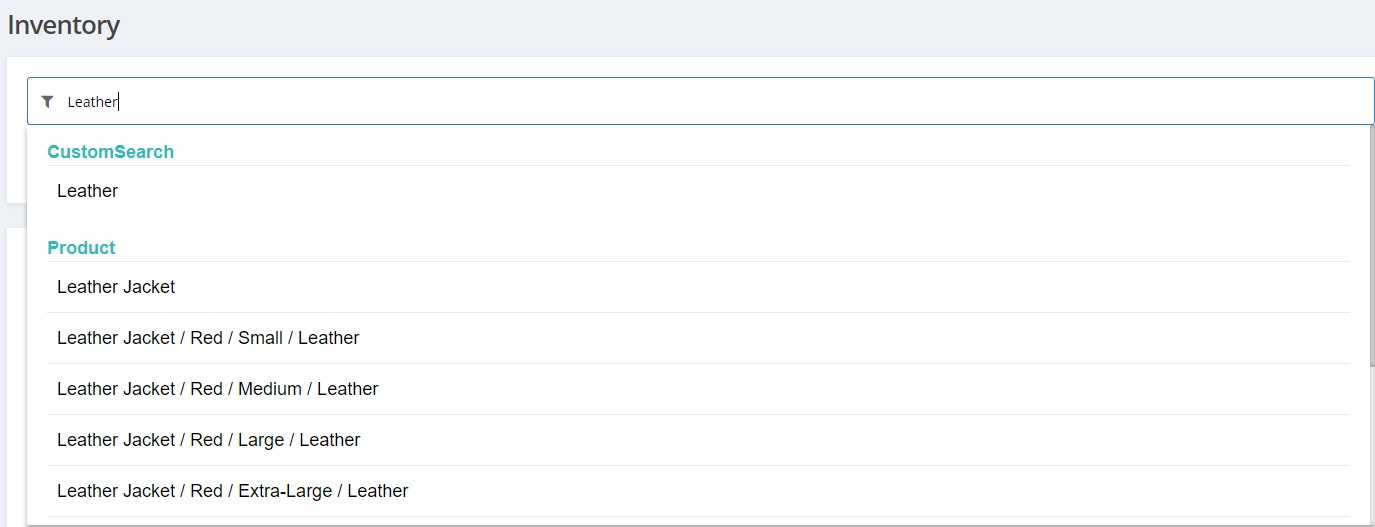Choose the plain Leather Jacket product suggestion

[116, 287]
